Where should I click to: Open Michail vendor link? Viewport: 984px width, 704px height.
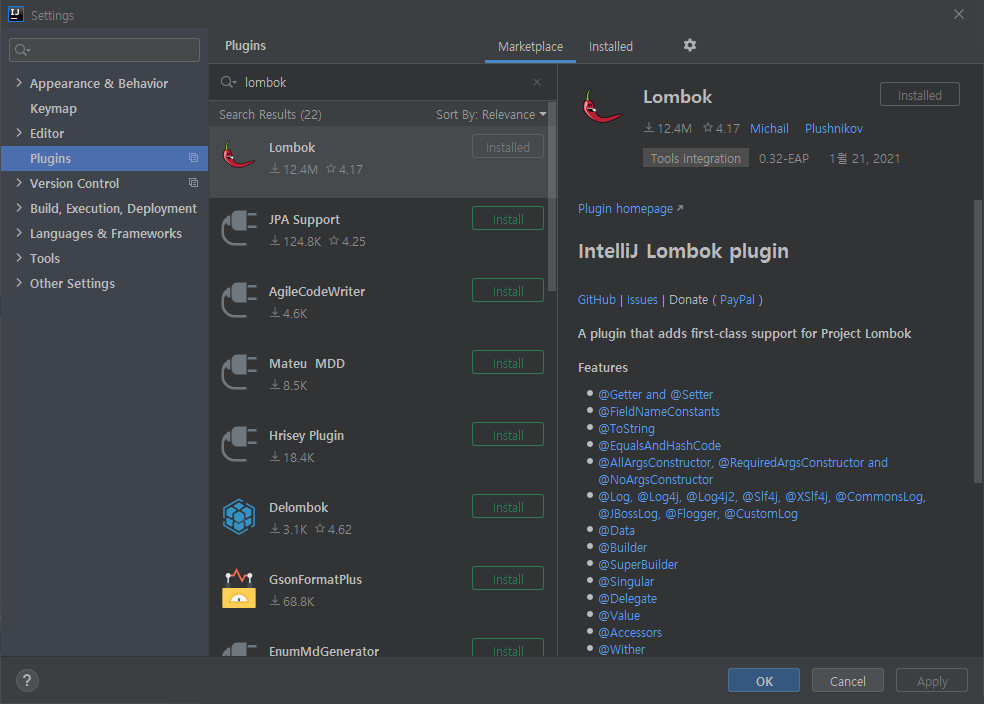pos(769,129)
